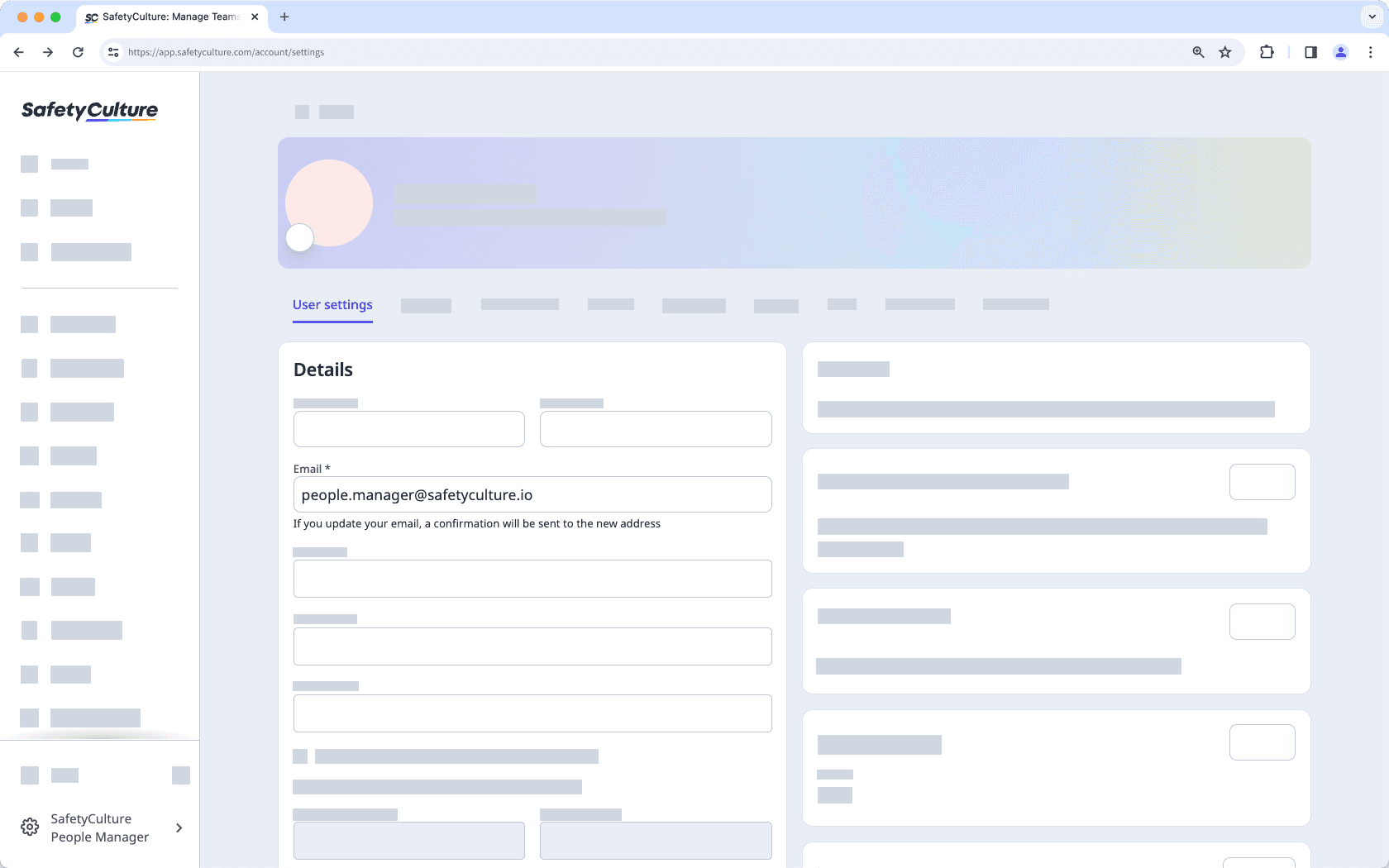
Task: Click the site information icon in the address bar
Action: tap(112, 51)
